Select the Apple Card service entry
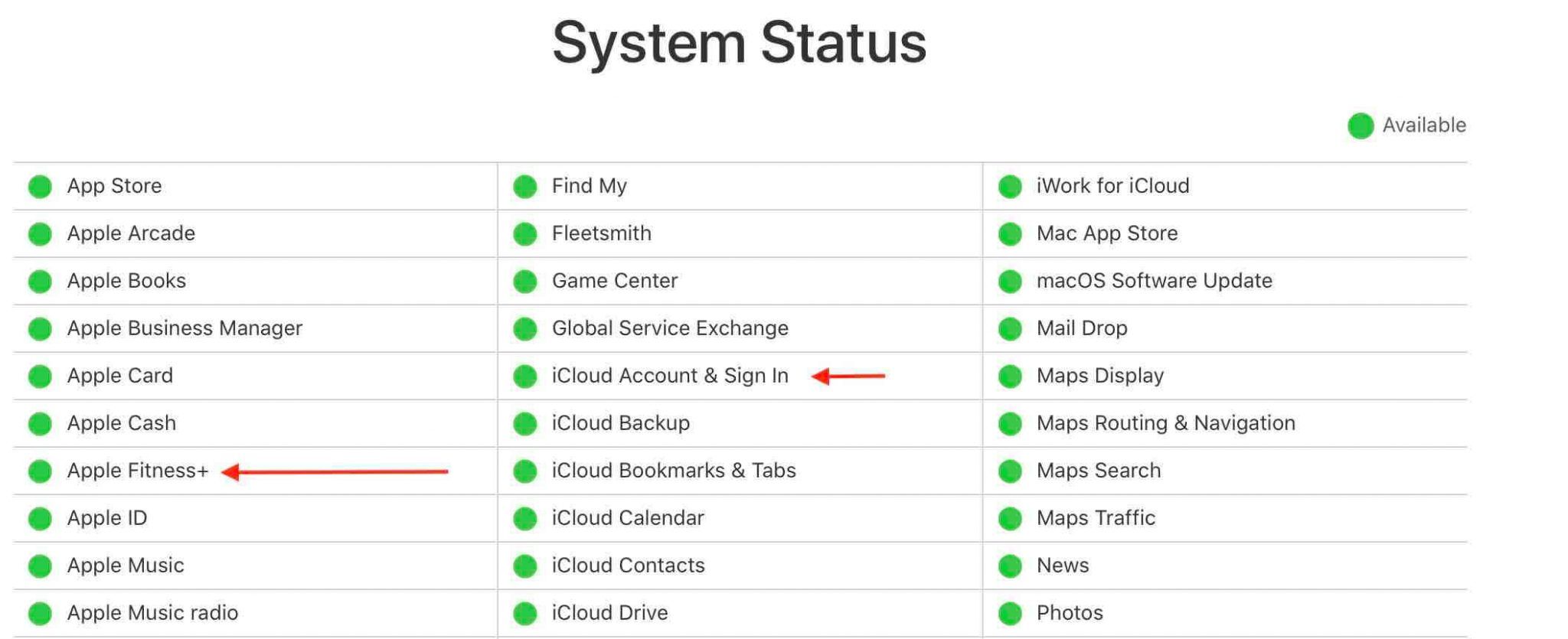Viewport: 1568px width, 639px height. tap(120, 376)
